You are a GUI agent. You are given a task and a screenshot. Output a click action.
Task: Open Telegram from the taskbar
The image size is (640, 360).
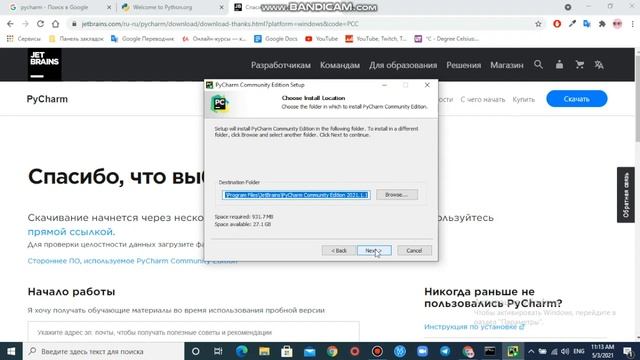pos(445,351)
